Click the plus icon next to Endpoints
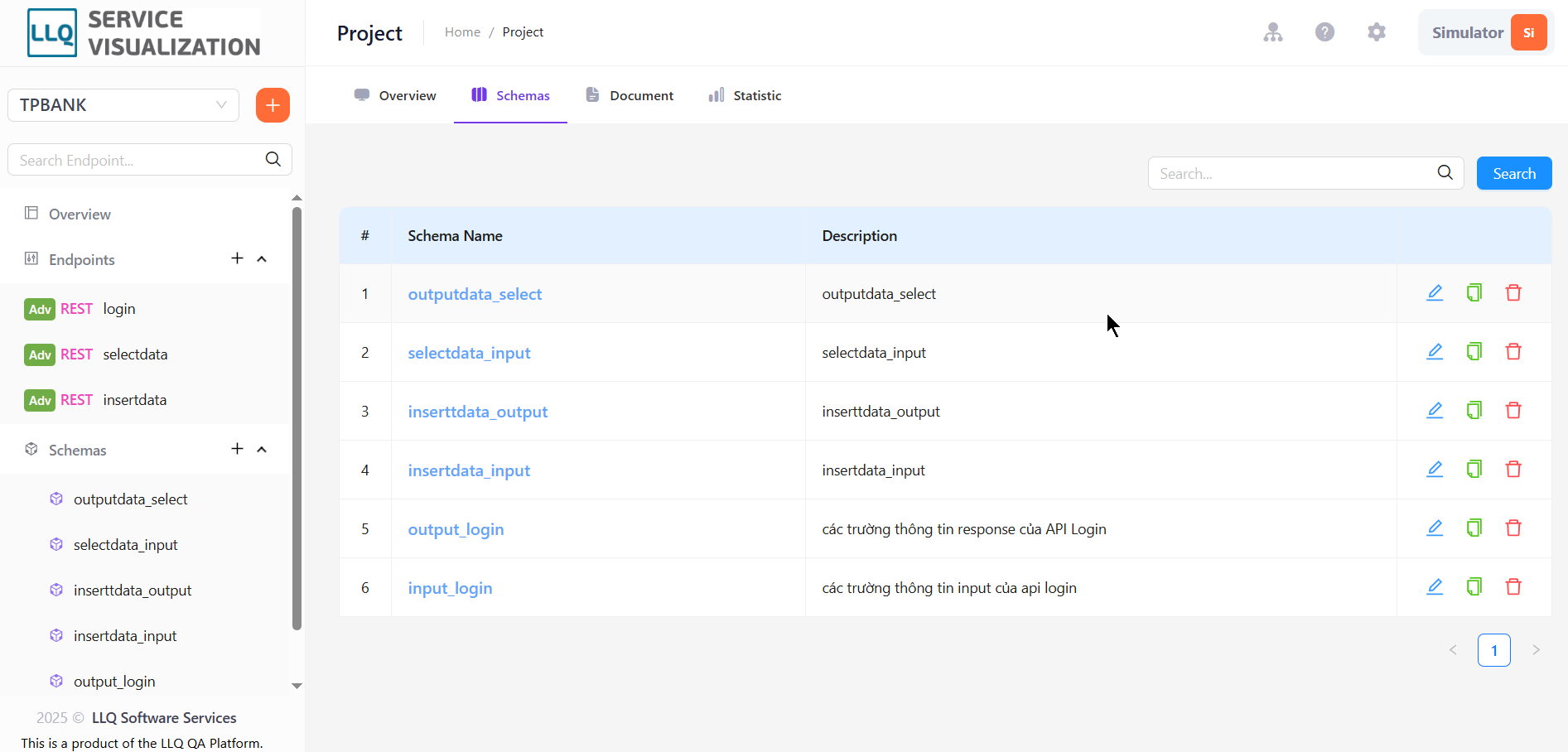 click(x=237, y=258)
